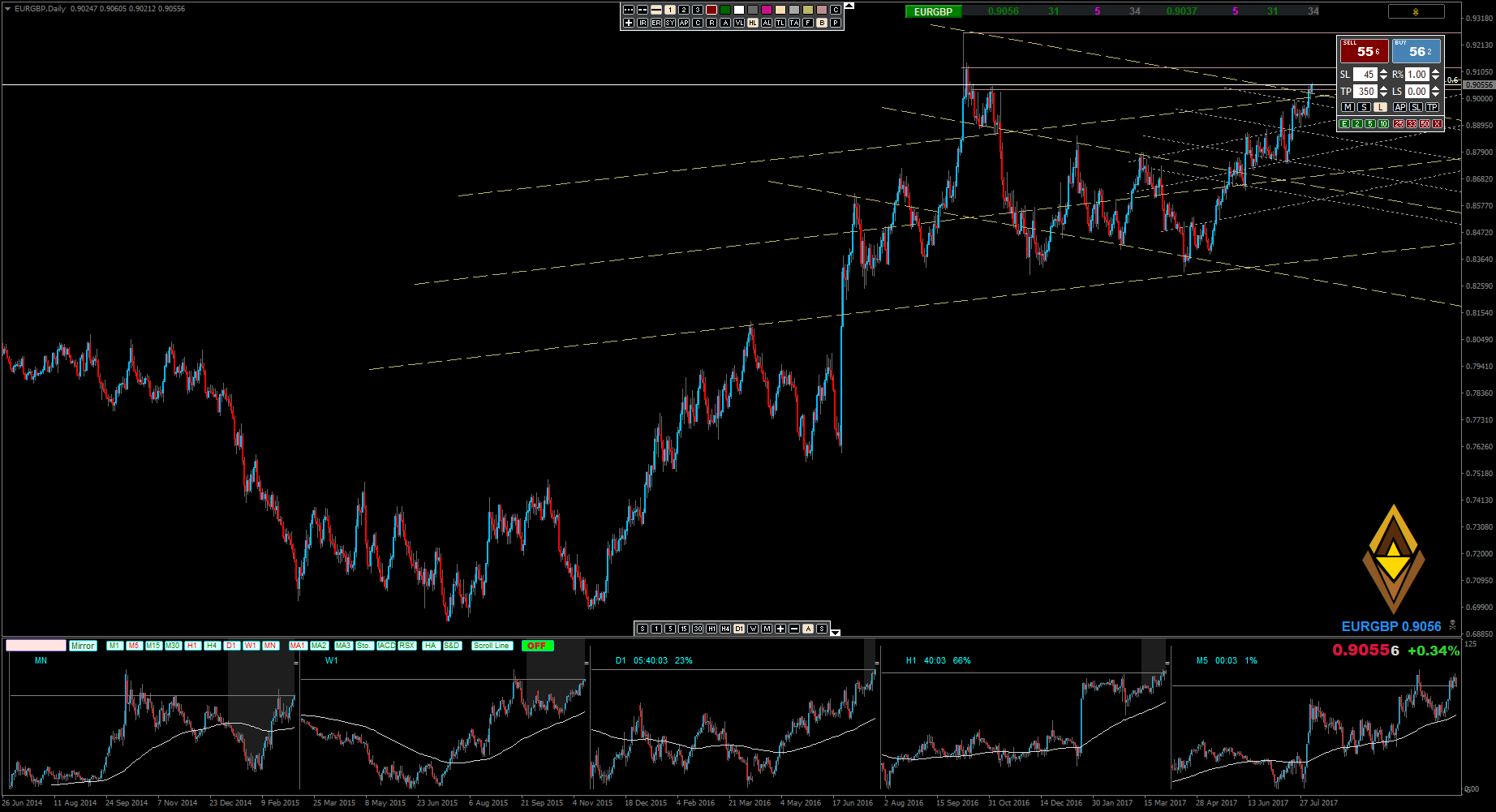Click the crosshair plus tool icon
This screenshot has height=812, width=1496.
click(629, 23)
